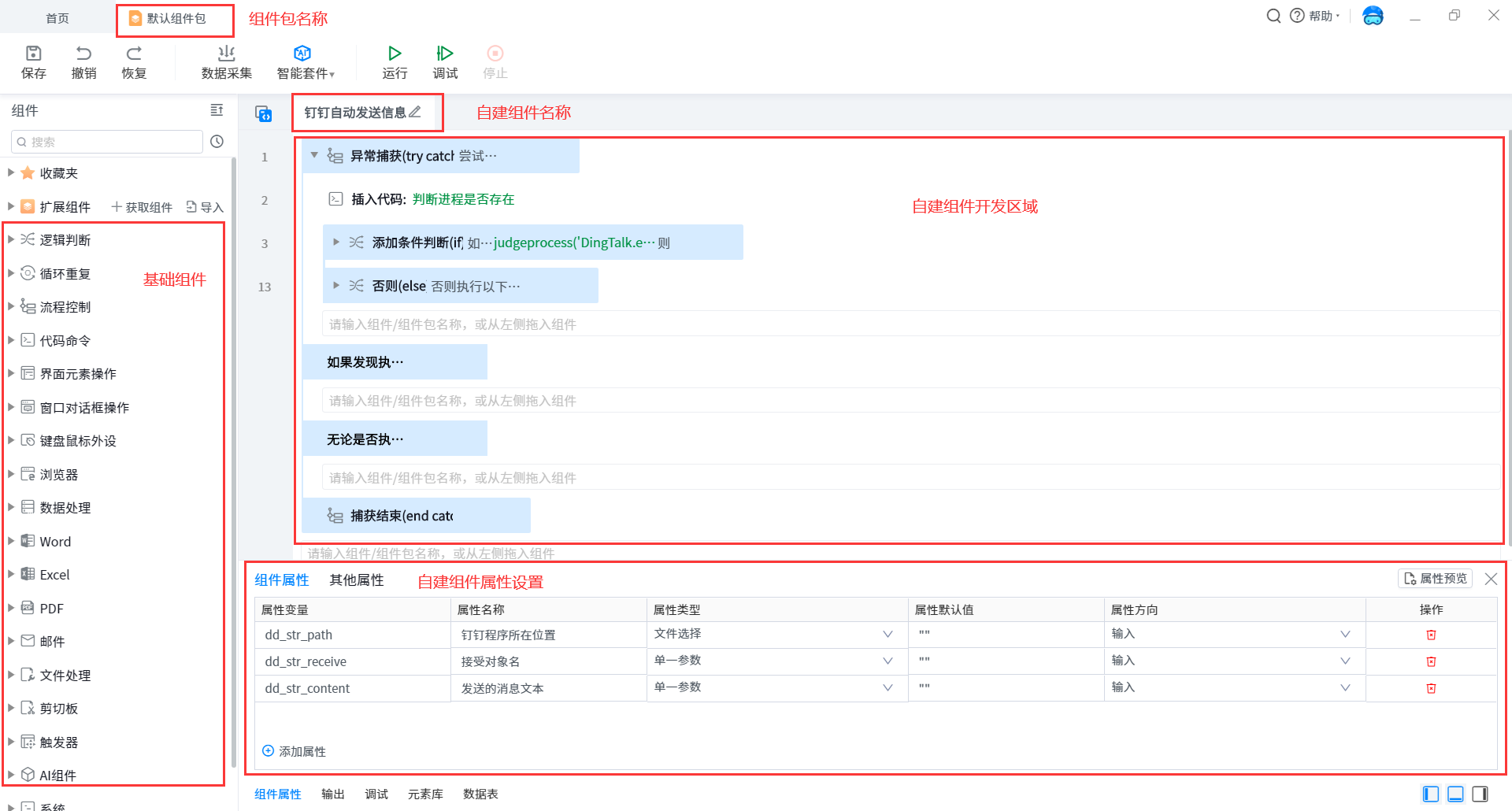Click the pencil icon to rename 钉钉自动发送信息
1512x811 pixels.
tap(415, 112)
